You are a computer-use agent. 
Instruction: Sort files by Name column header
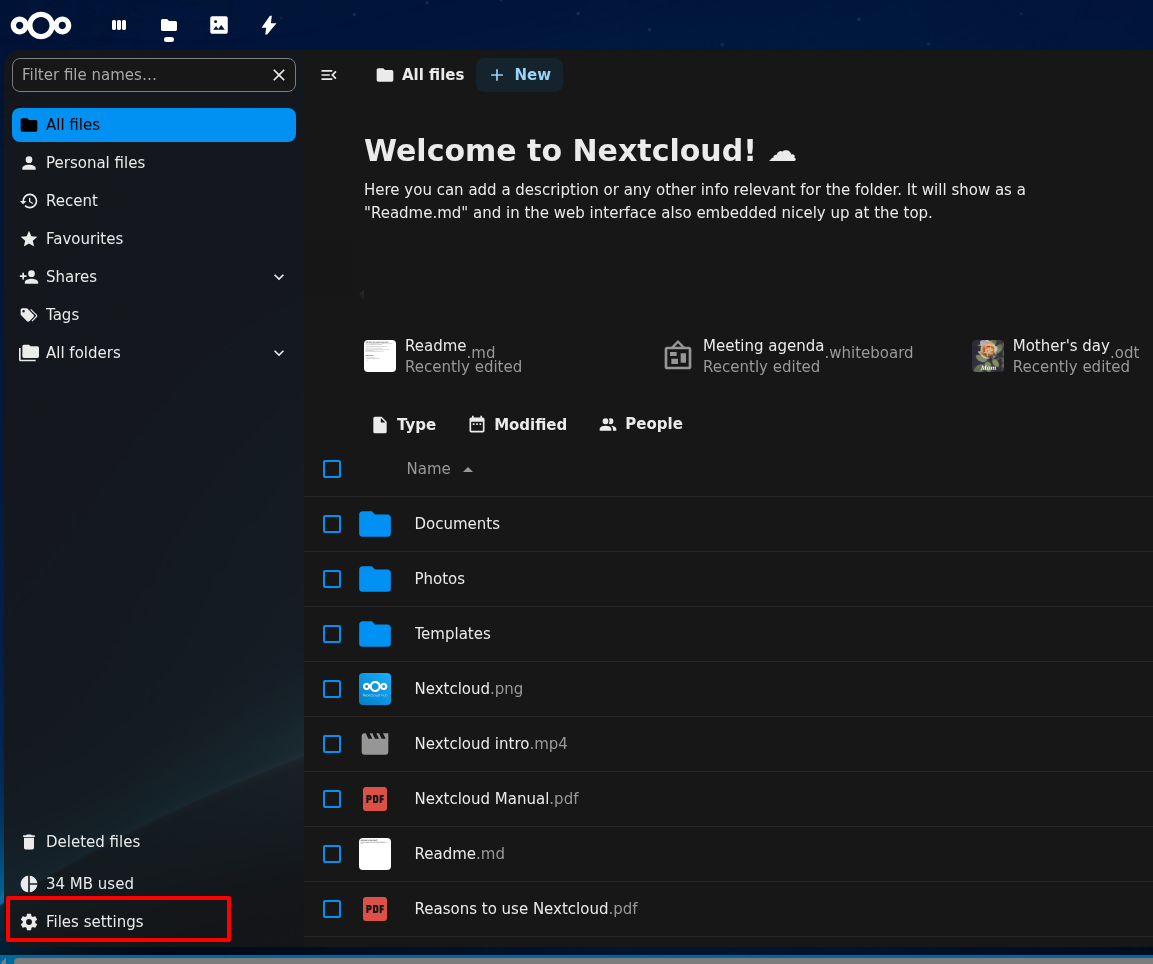click(429, 469)
